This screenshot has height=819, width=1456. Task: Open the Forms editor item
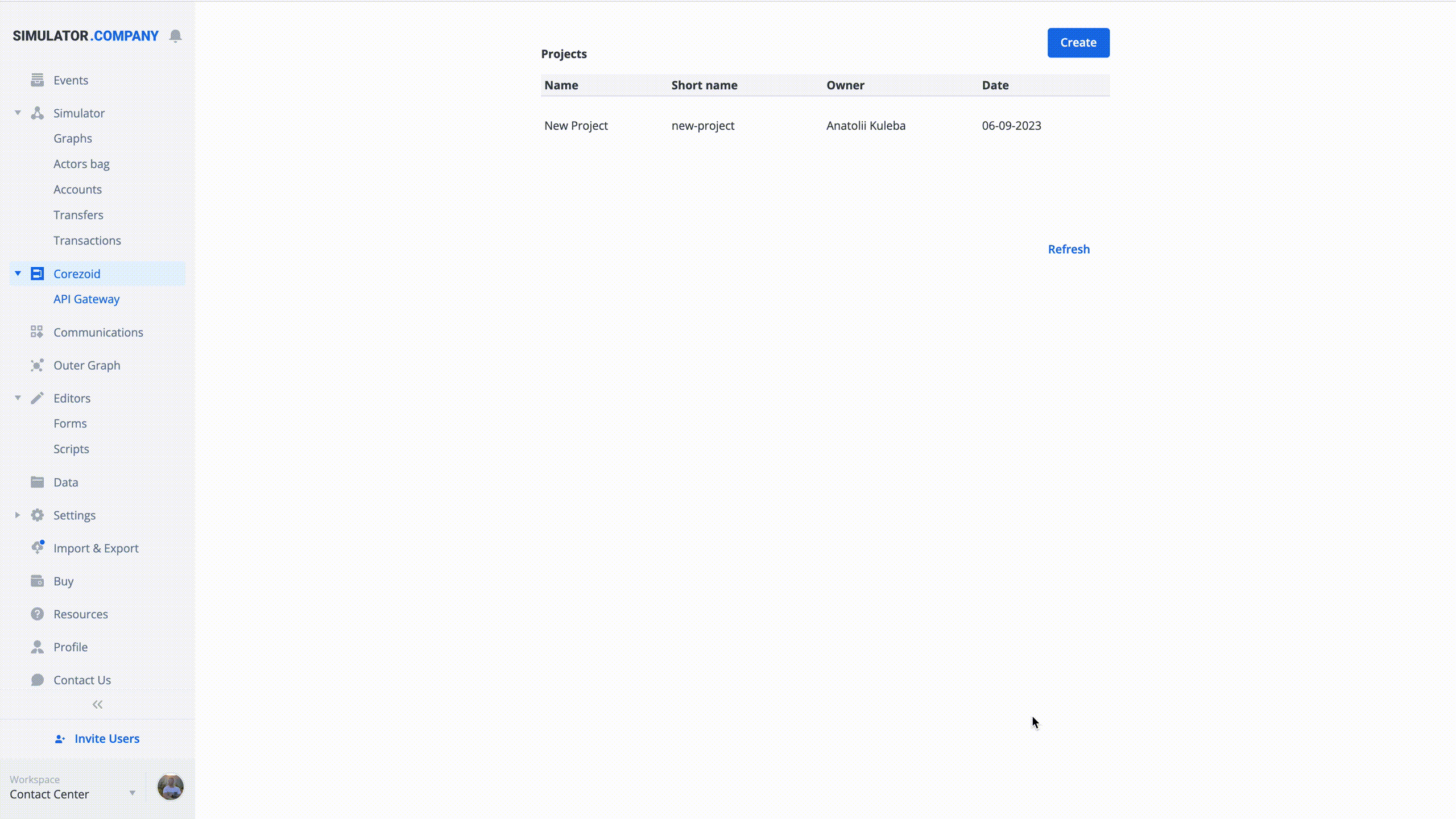click(x=70, y=423)
